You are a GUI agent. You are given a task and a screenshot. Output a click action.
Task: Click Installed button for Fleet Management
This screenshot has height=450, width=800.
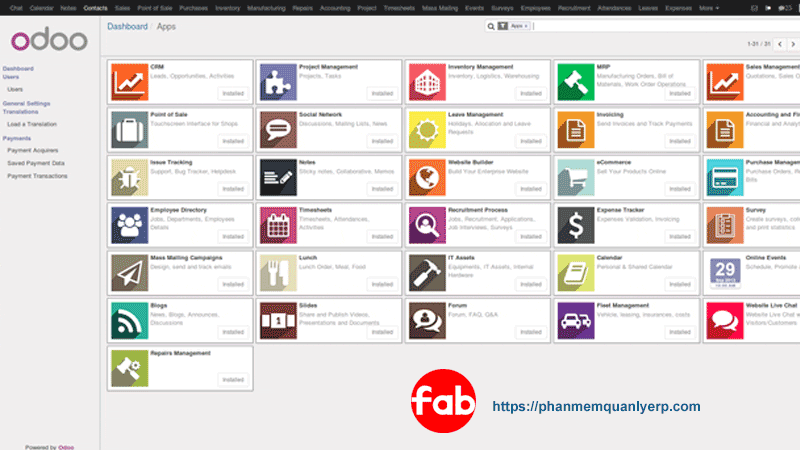click(x=680, y=332)
